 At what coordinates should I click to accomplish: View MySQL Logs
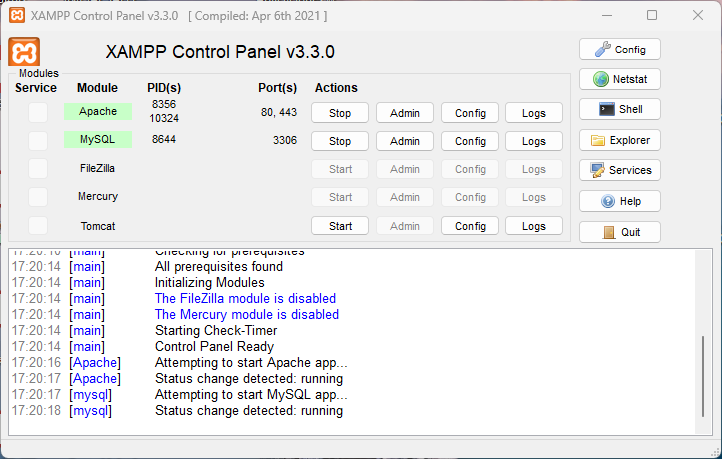coord(534,141)
